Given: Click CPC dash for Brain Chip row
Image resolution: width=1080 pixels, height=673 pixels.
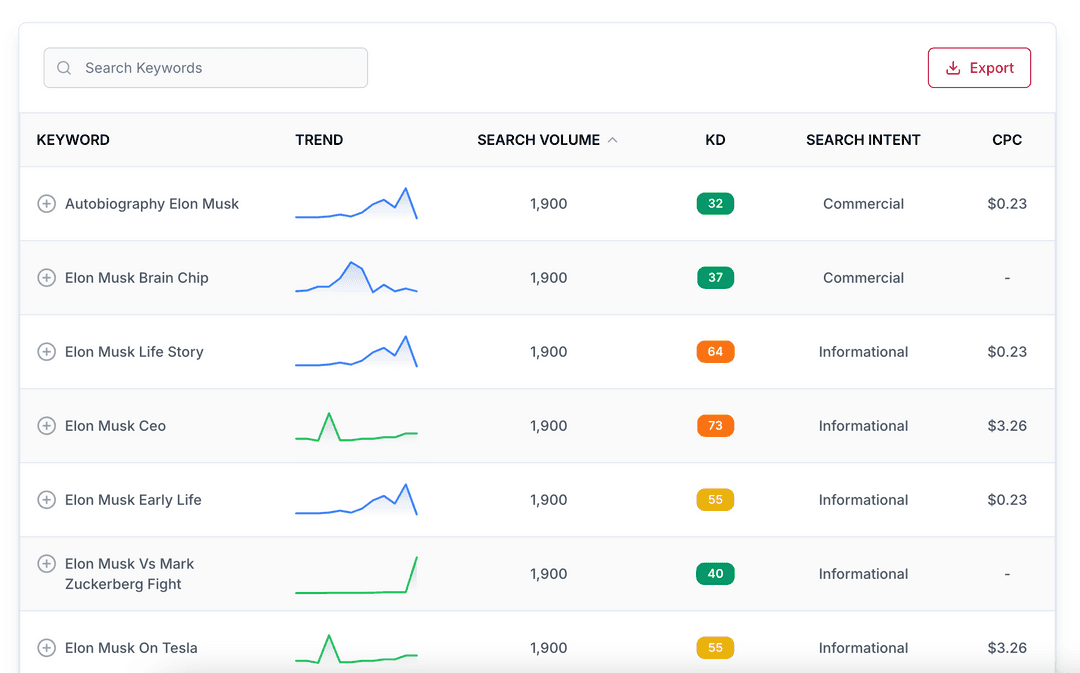Looking at the screenshot, I should [1007, 278].
